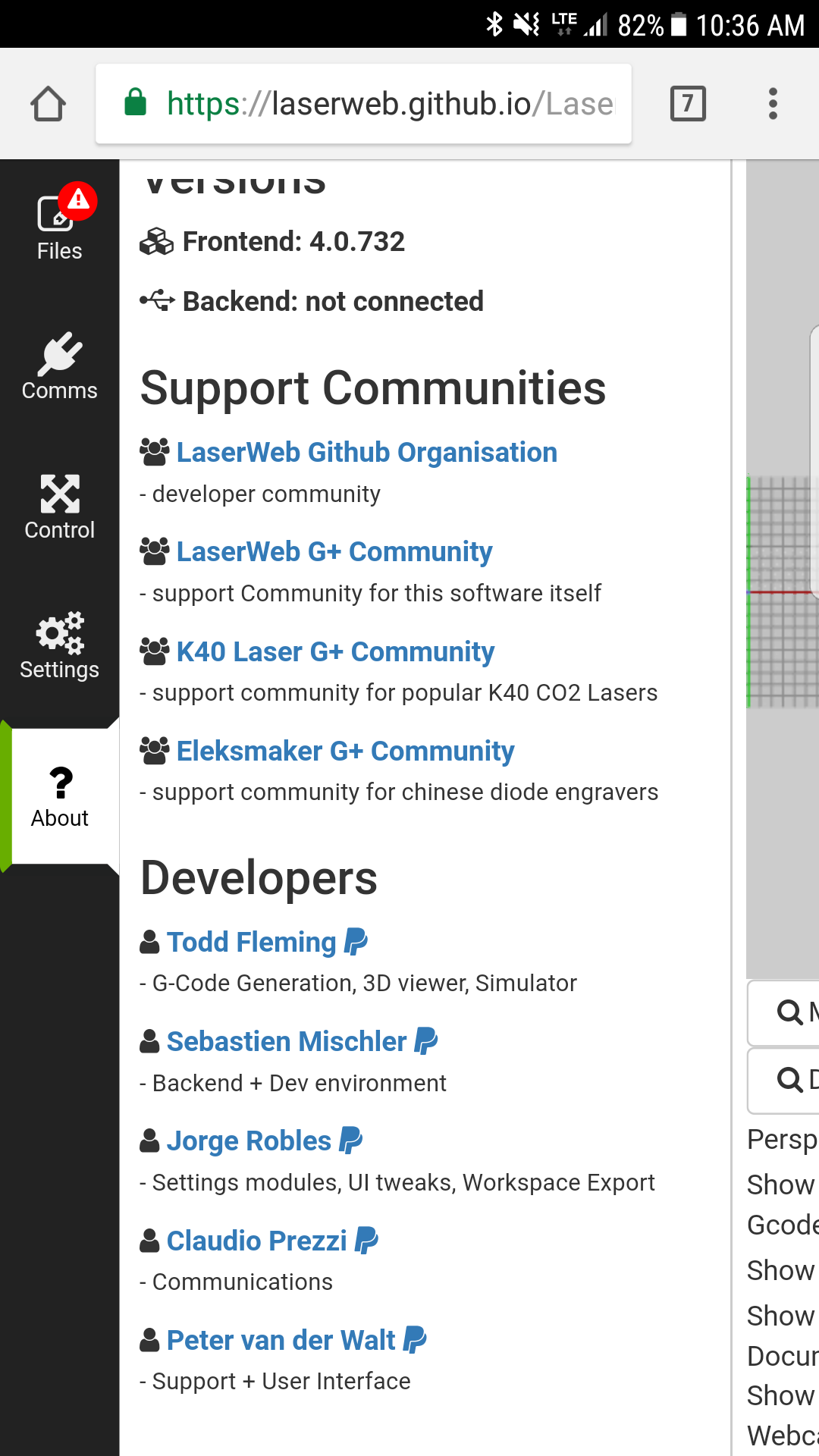
Task: Tap PayPal icon next to Jorge Robles
Action: [350, 1141]
